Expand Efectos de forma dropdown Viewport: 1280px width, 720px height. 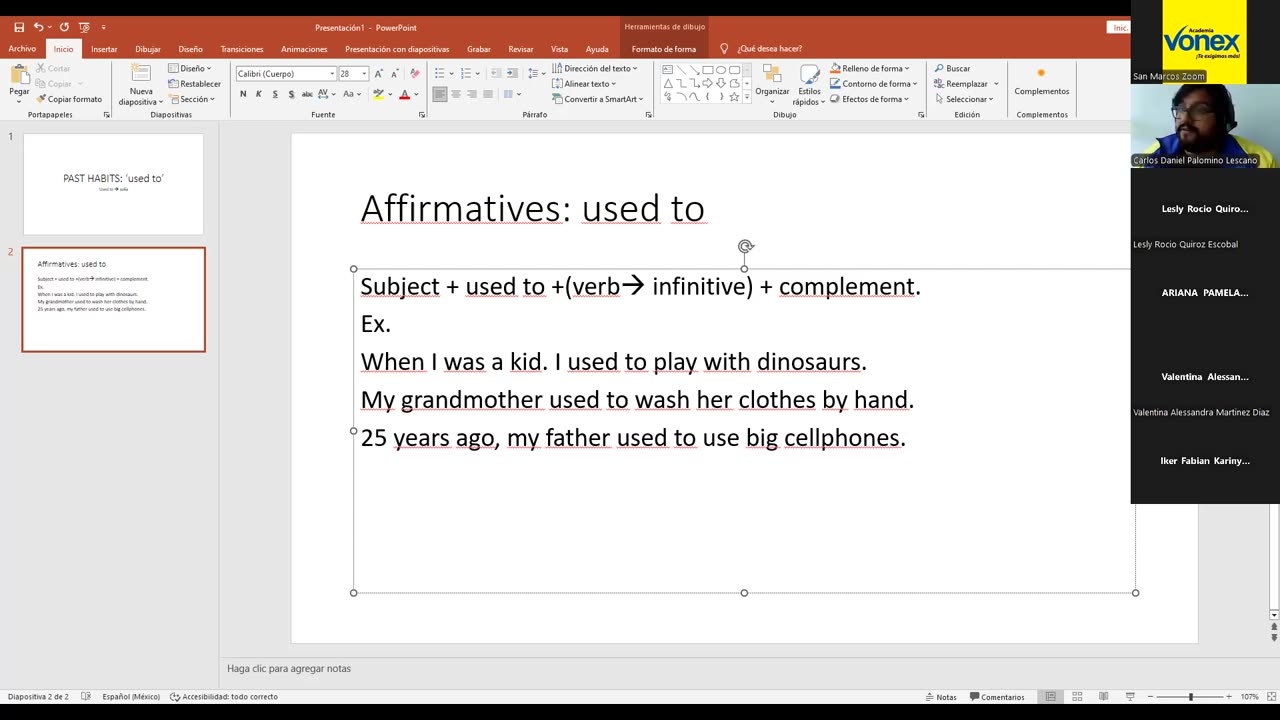869,99
